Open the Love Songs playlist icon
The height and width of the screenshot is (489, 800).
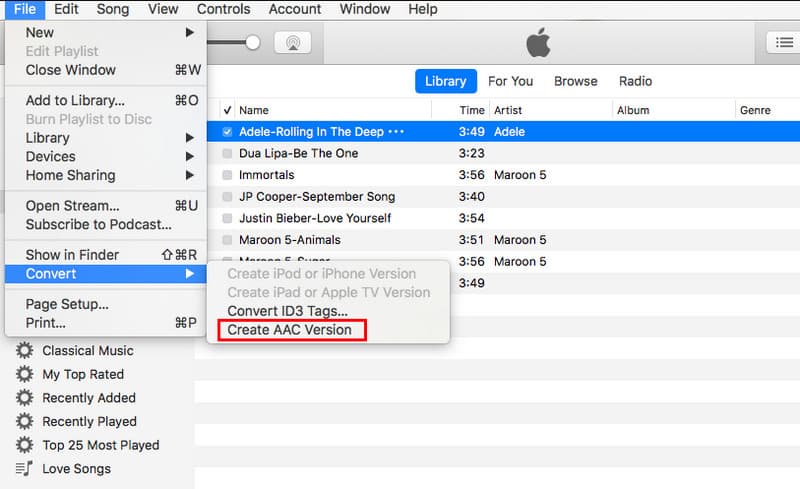coord(24,469)
